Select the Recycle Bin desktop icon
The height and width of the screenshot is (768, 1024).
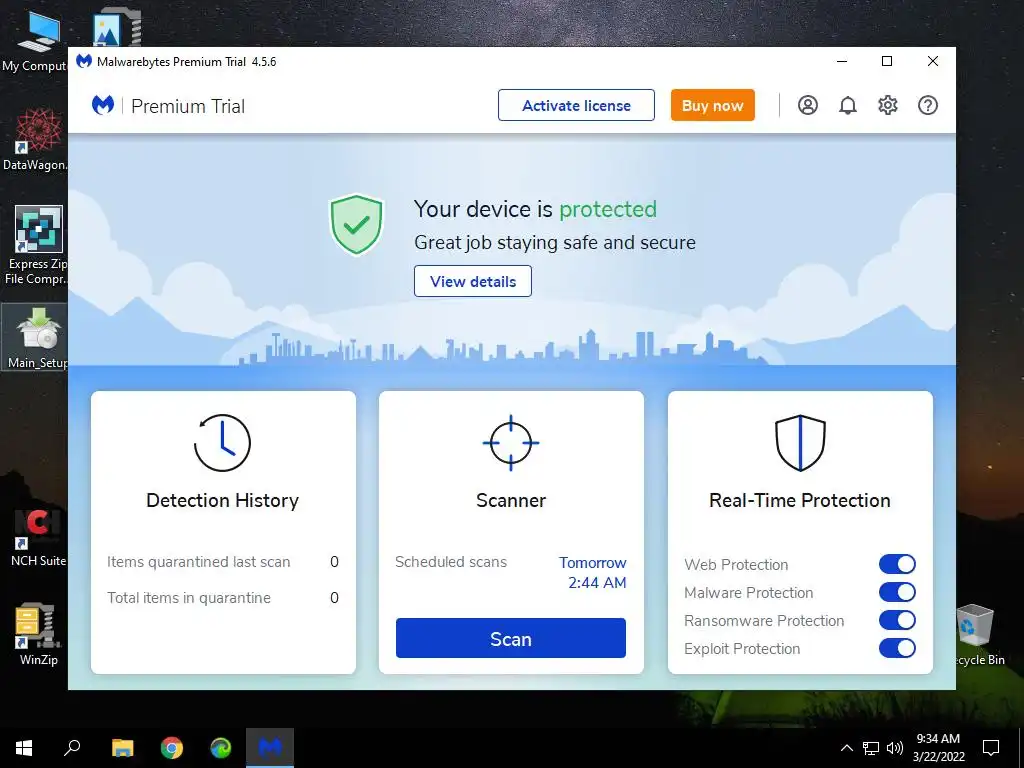[x=979, y=634]
